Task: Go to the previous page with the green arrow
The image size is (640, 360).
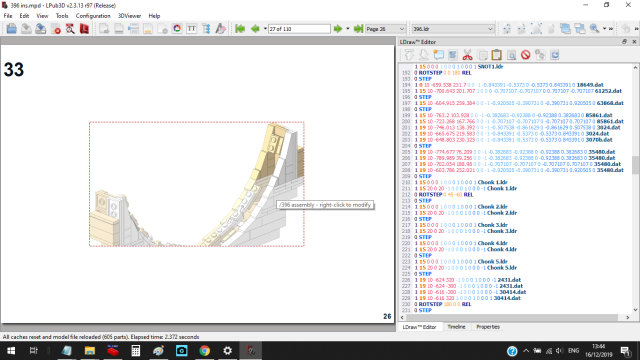Action: (255, 29)
